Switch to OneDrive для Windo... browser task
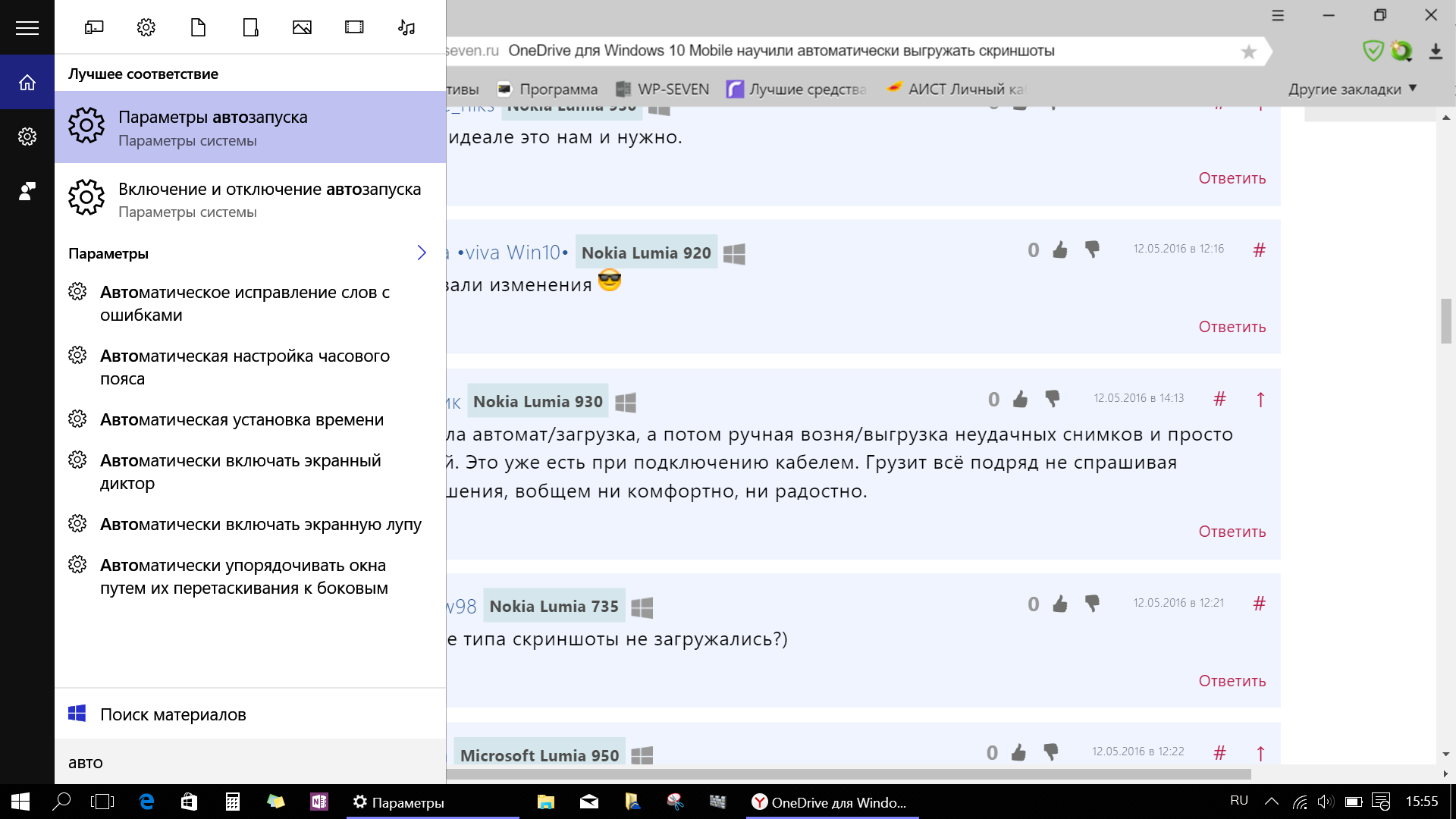Viewport: 1456px width, 819px height. pyautogui.click(x=833, y=802)
